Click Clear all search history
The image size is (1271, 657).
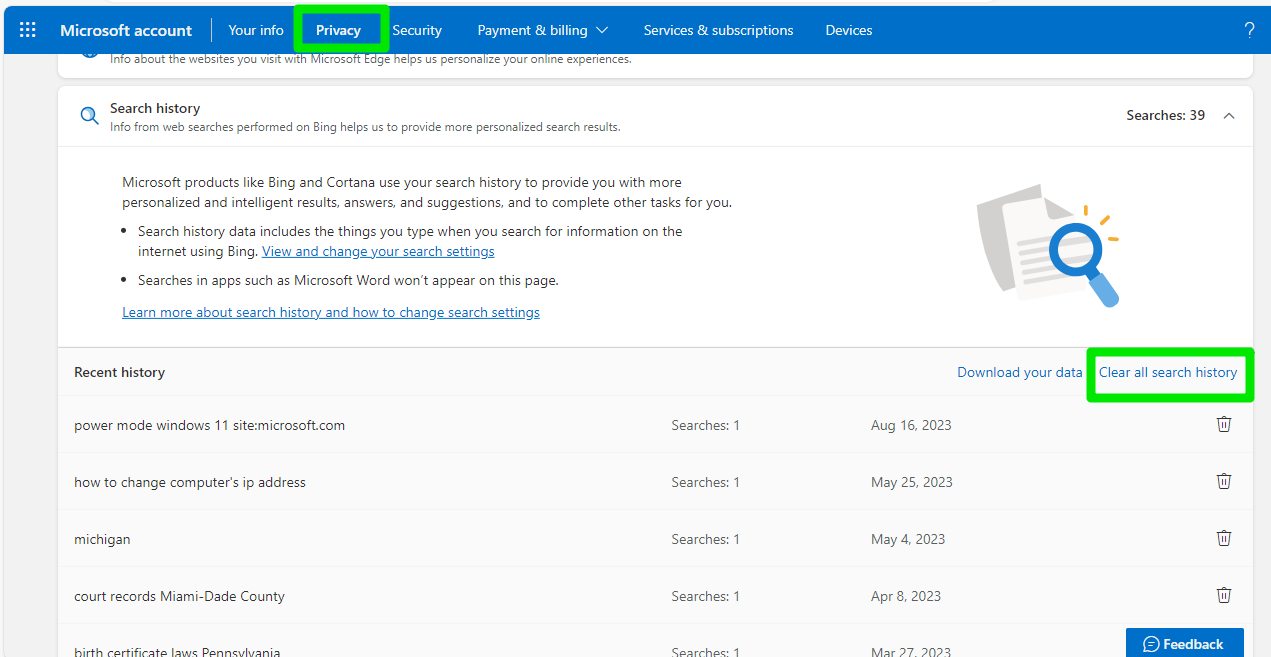coord(1168,372)
